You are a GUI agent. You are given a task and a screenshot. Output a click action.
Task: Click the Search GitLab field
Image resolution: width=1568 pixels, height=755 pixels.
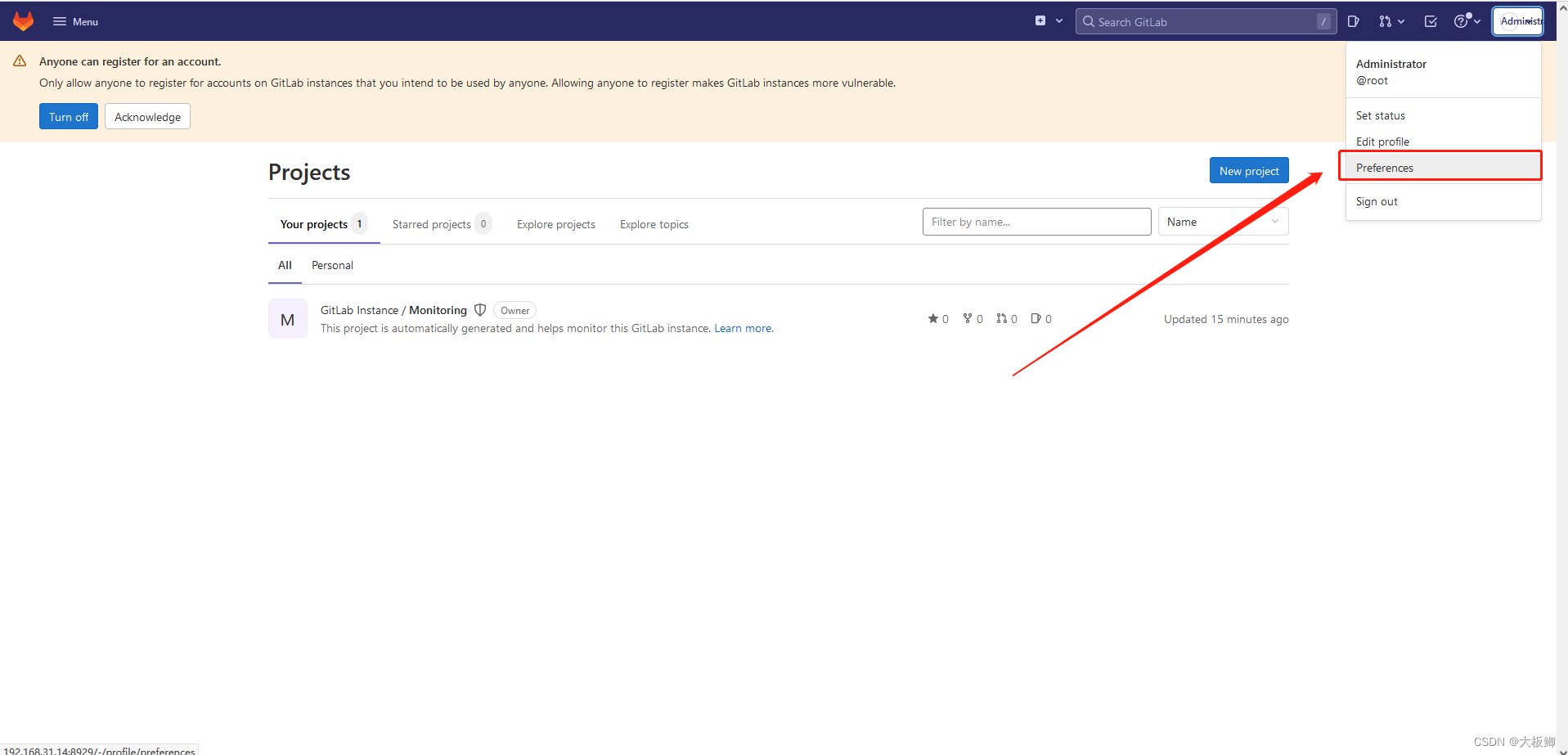click(1206, 21)
